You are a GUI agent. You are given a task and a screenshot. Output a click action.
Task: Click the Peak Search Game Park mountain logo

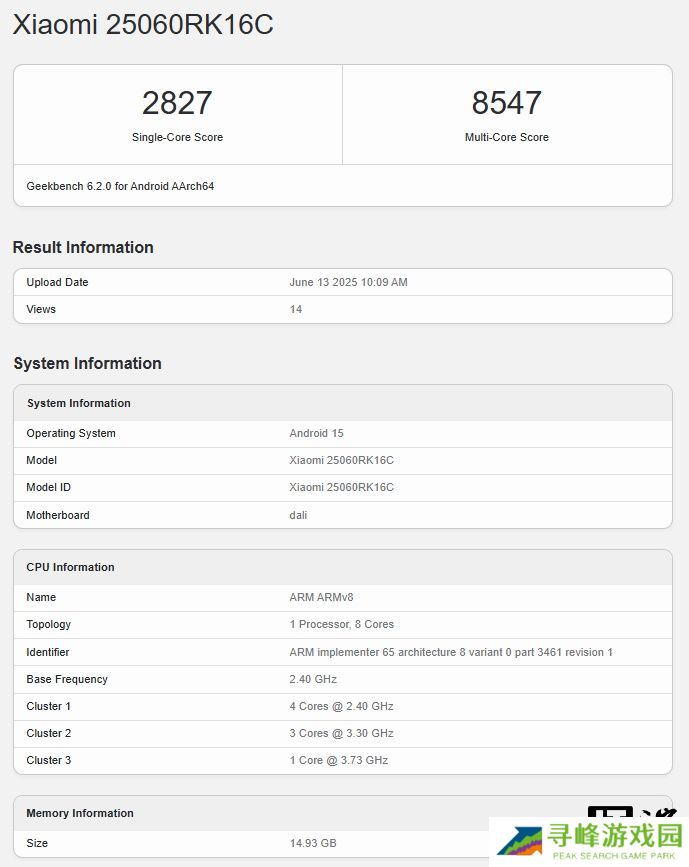pos(519,844)
